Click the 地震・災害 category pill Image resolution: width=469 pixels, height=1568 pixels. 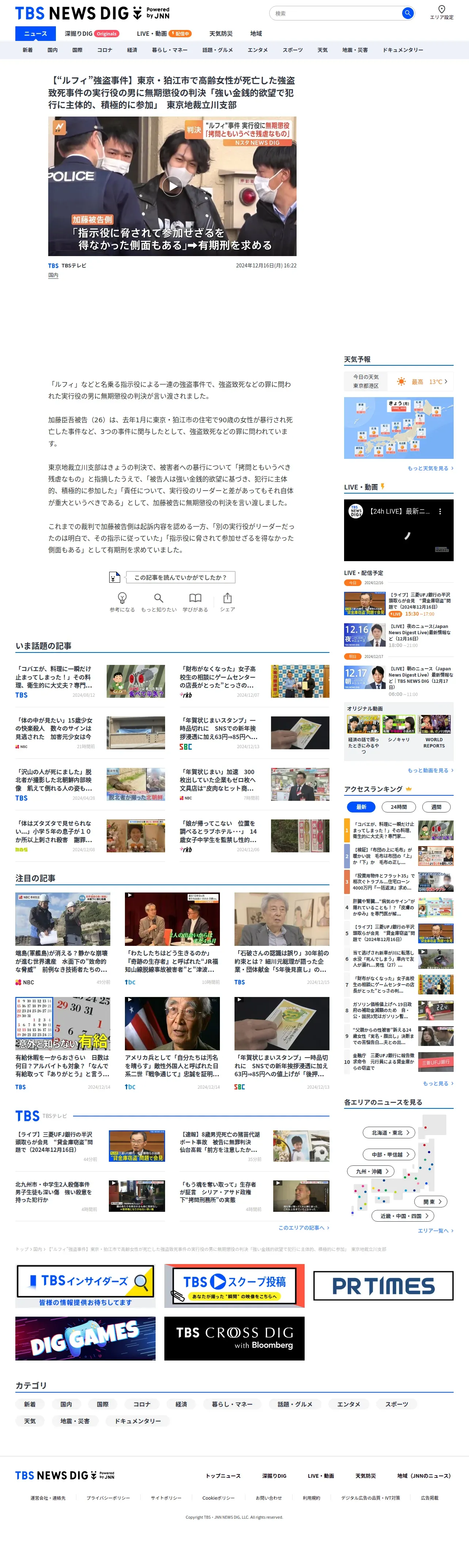[75, 1421]
